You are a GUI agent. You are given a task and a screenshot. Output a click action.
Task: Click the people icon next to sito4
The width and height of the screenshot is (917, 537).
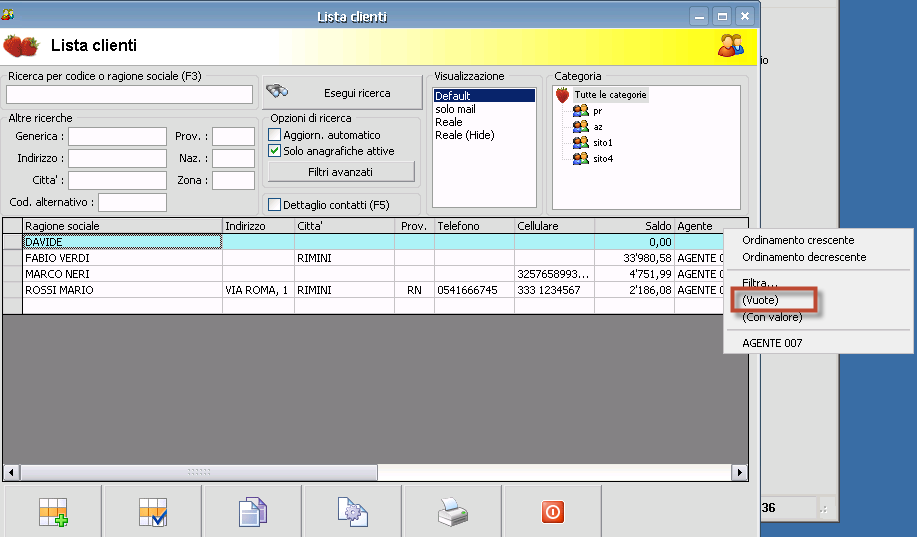pos(580,158)
